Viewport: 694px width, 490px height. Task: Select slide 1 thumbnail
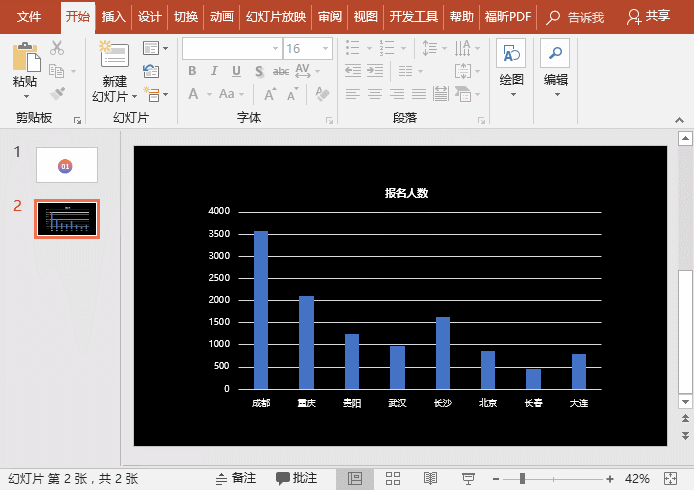click(67, 165)
